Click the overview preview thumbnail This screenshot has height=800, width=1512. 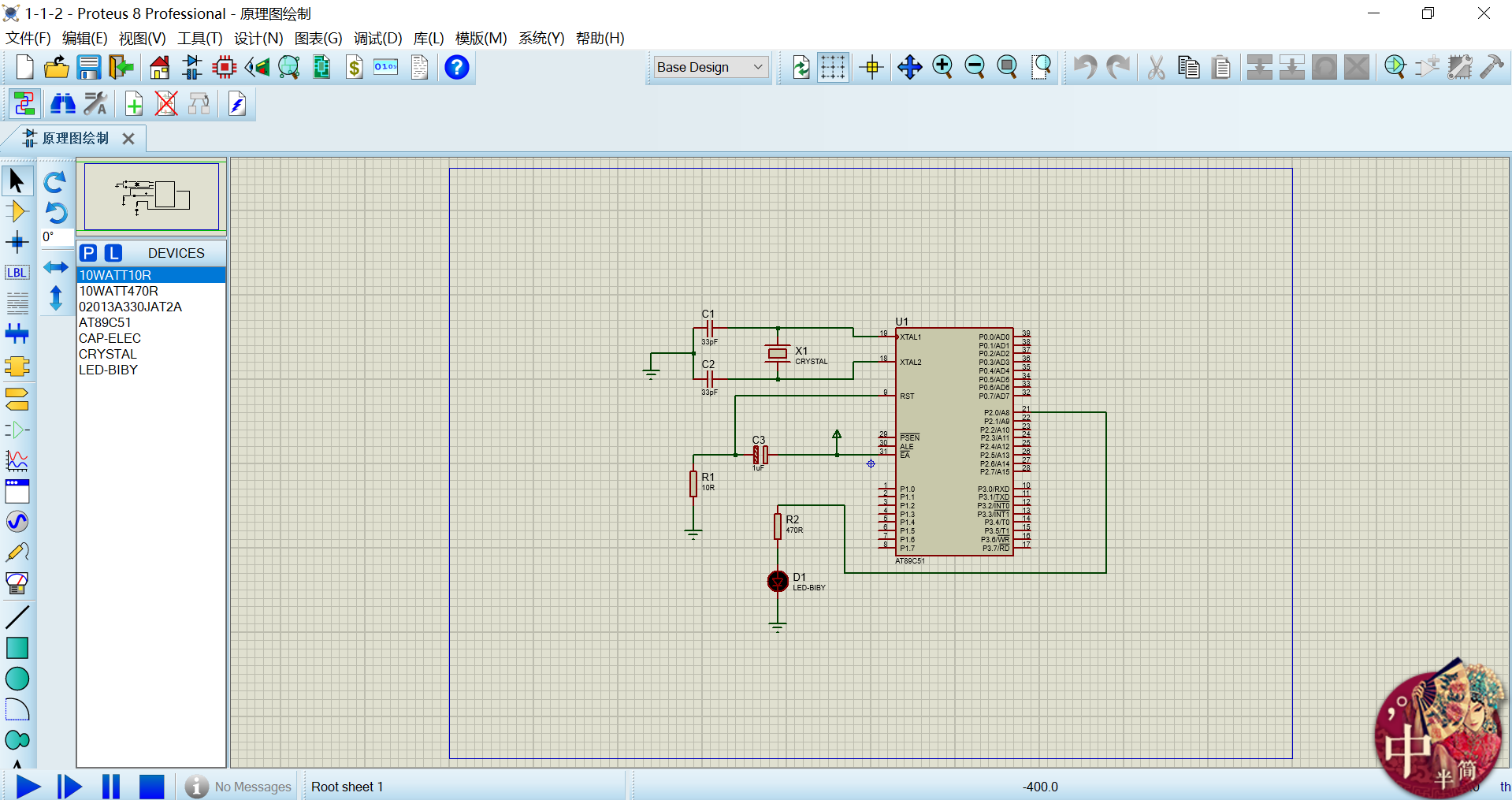coord(151,196)
